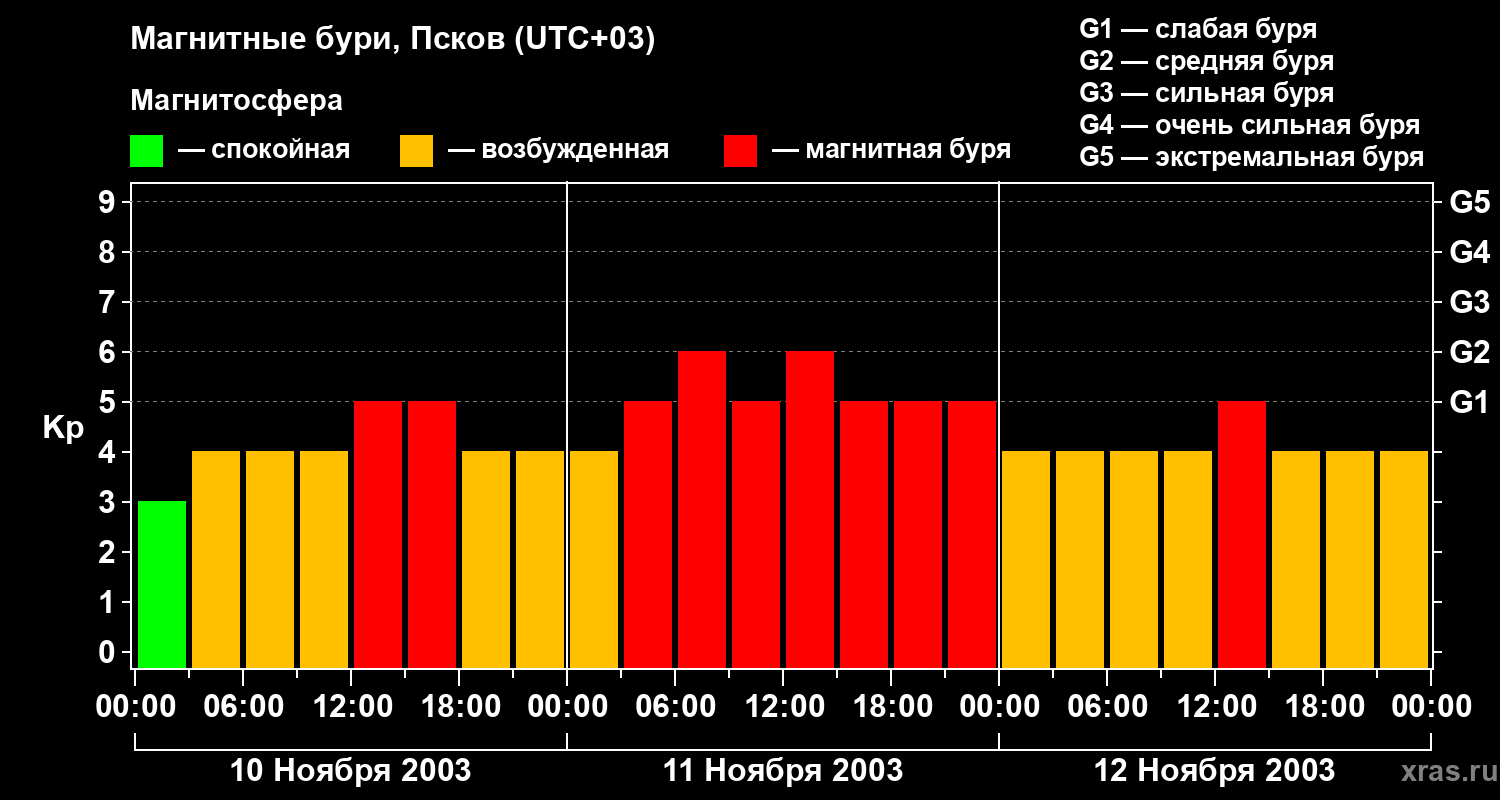This screenshot has height=800, width=1500.
Task: Click the yellow bar starting 21:00 on 12 November
Action: point(1404,559)
